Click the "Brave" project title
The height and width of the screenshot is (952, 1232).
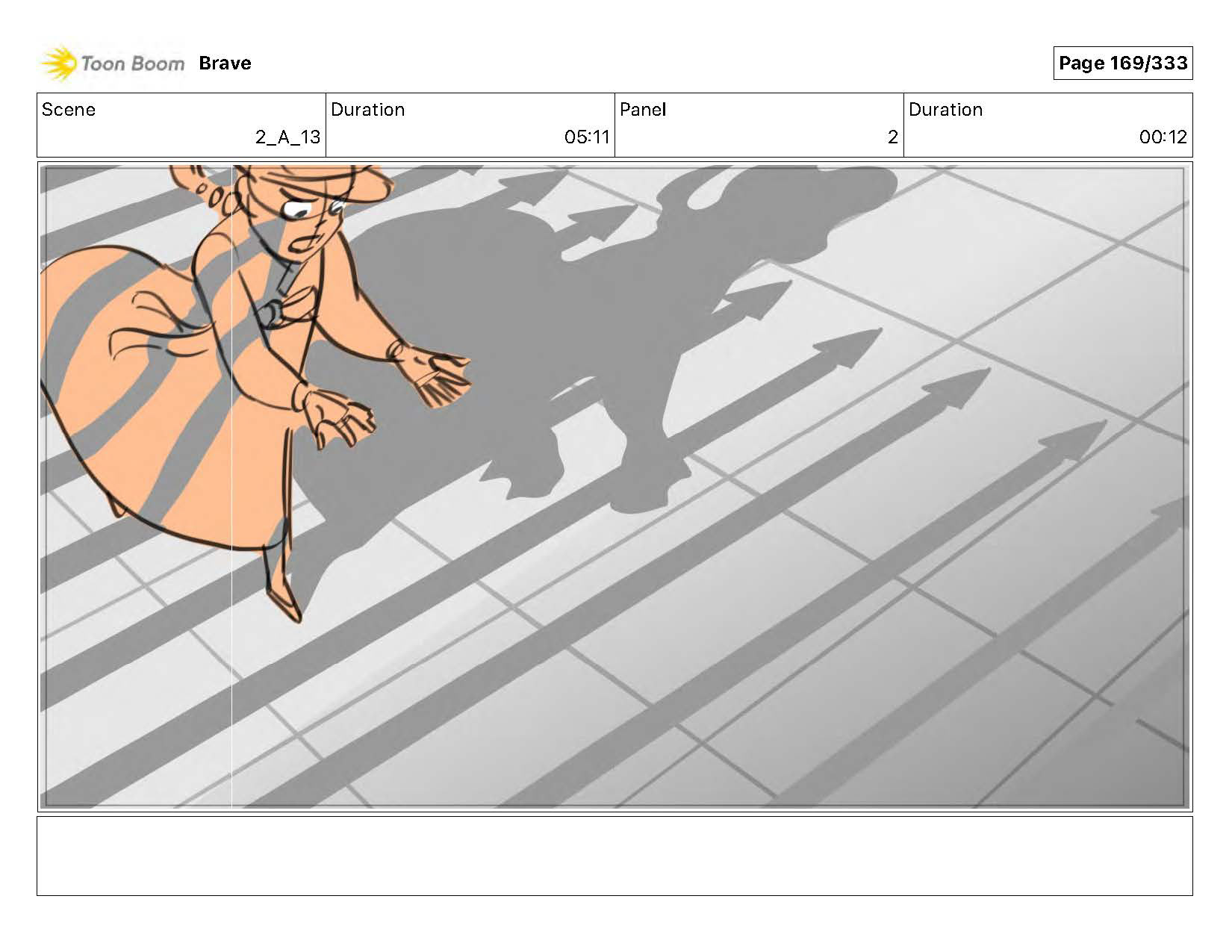point(225,63)
